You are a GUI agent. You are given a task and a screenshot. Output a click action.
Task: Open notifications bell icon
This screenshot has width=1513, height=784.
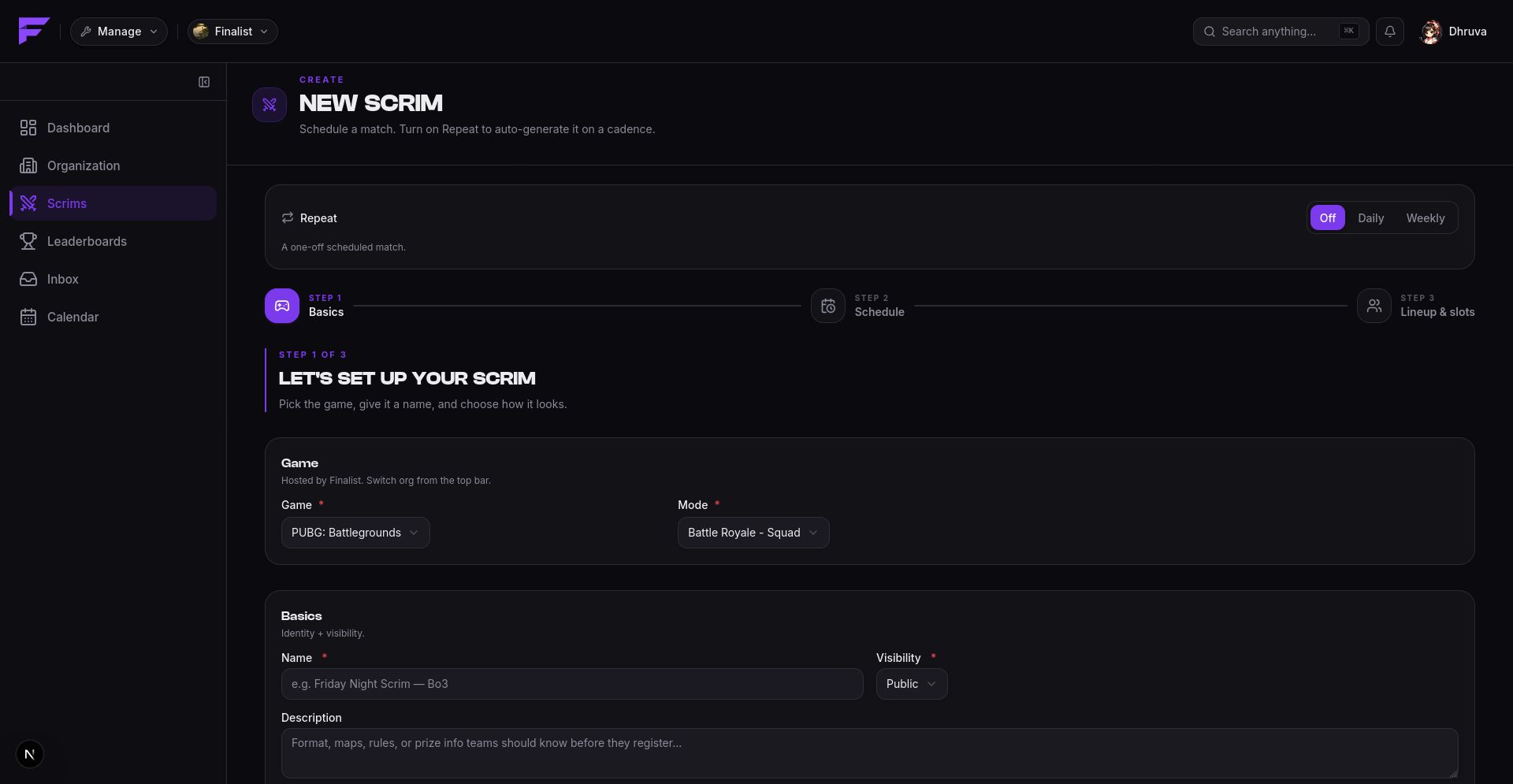[1390, 32]
